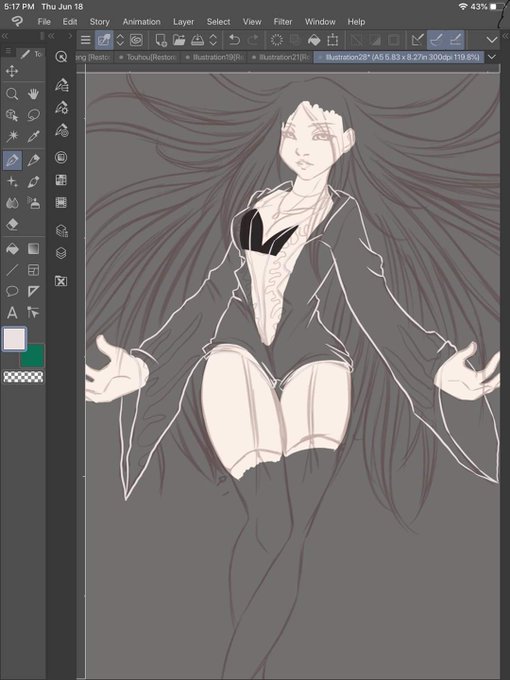Switch to the Illustration21 canvas tab
The height and width of the screenshot is (680, 510).
click(x=281, y=57)
